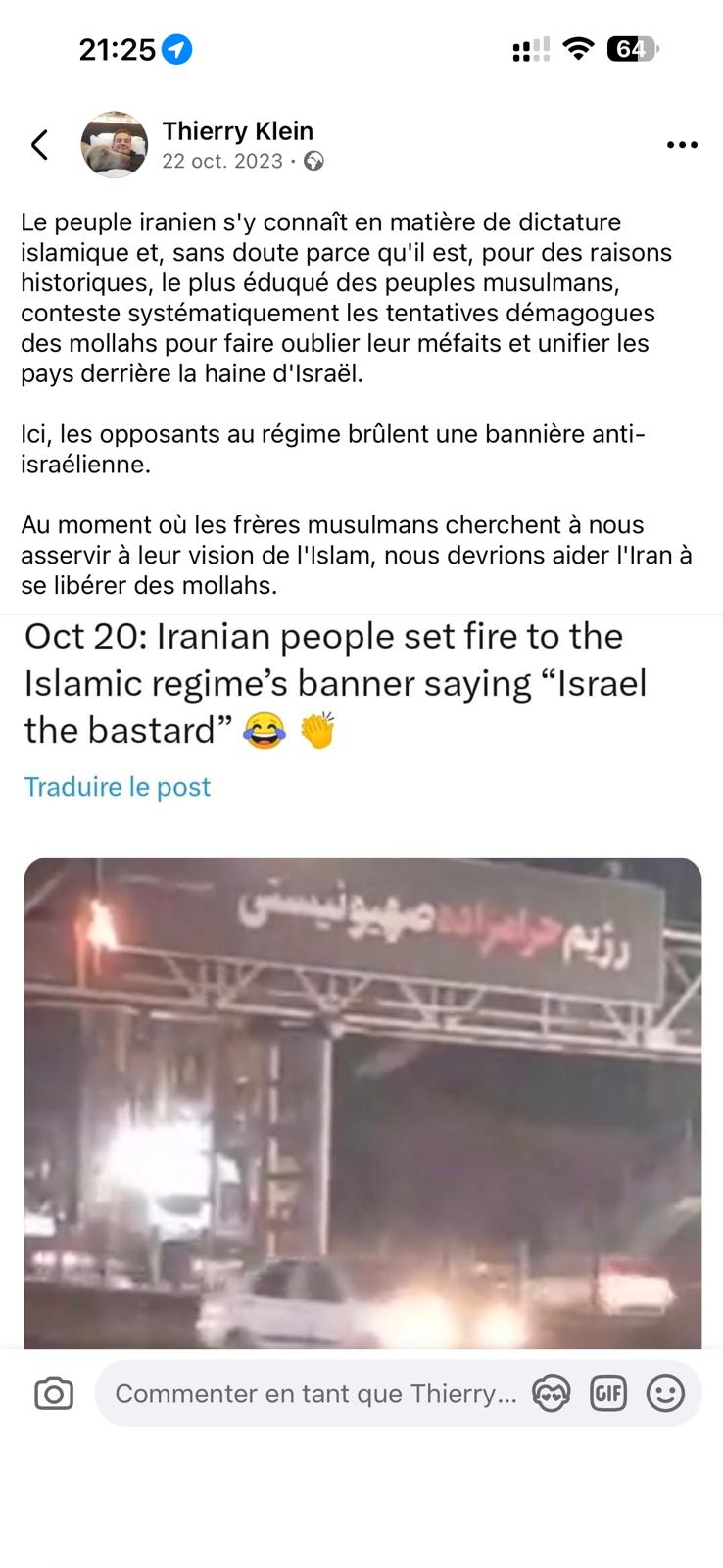The image size is (723, 1568).
Task: Tap the back arrow chevron
Action: coord(39,145)
